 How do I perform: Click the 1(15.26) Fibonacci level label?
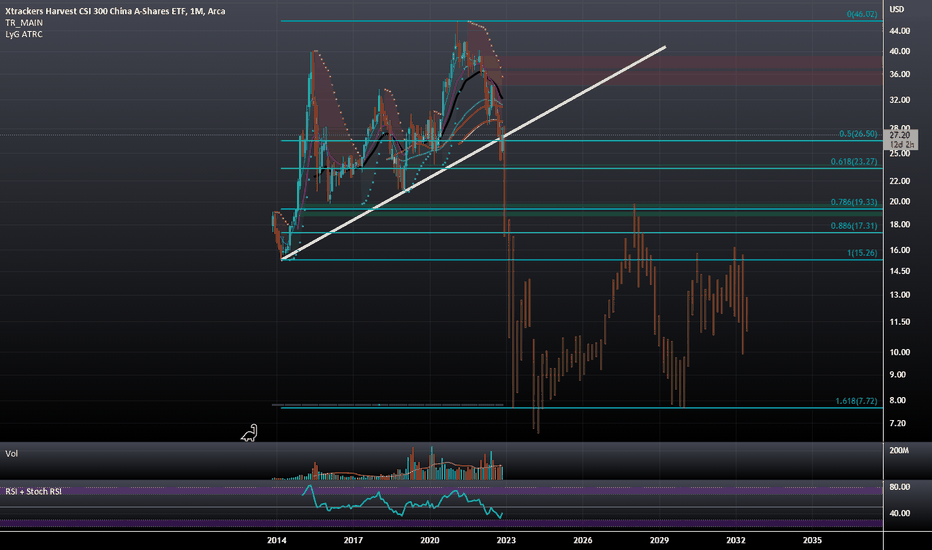coord(862,253)
